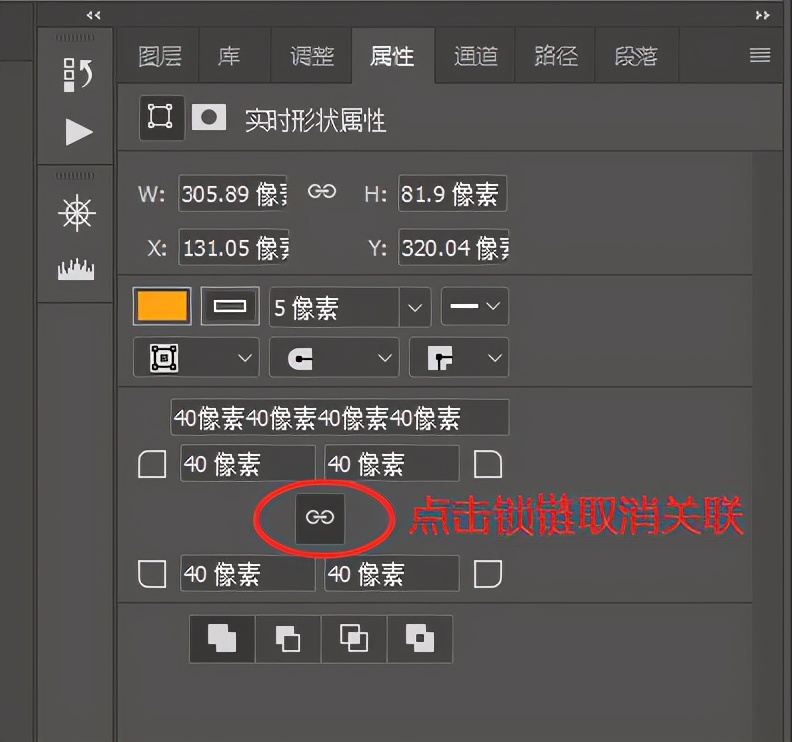
Task: Click the top-left corner radius icon
Action: [x=152, y=464]
